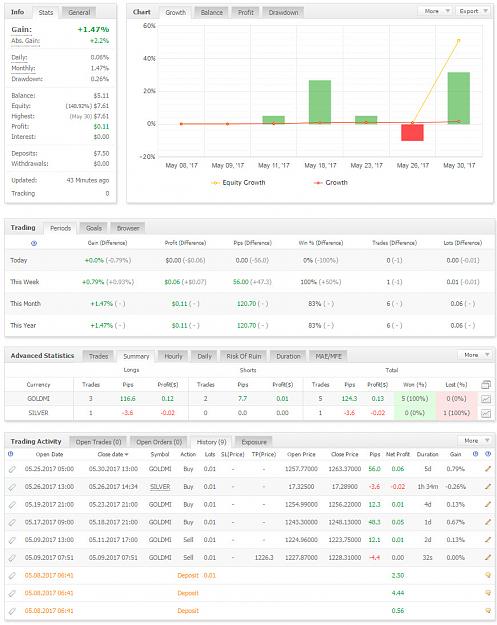This screenshot has height=625, width=497.
Task: Open the Trades tab in Advanced Statistics
Action: click(x=98, y=356)
